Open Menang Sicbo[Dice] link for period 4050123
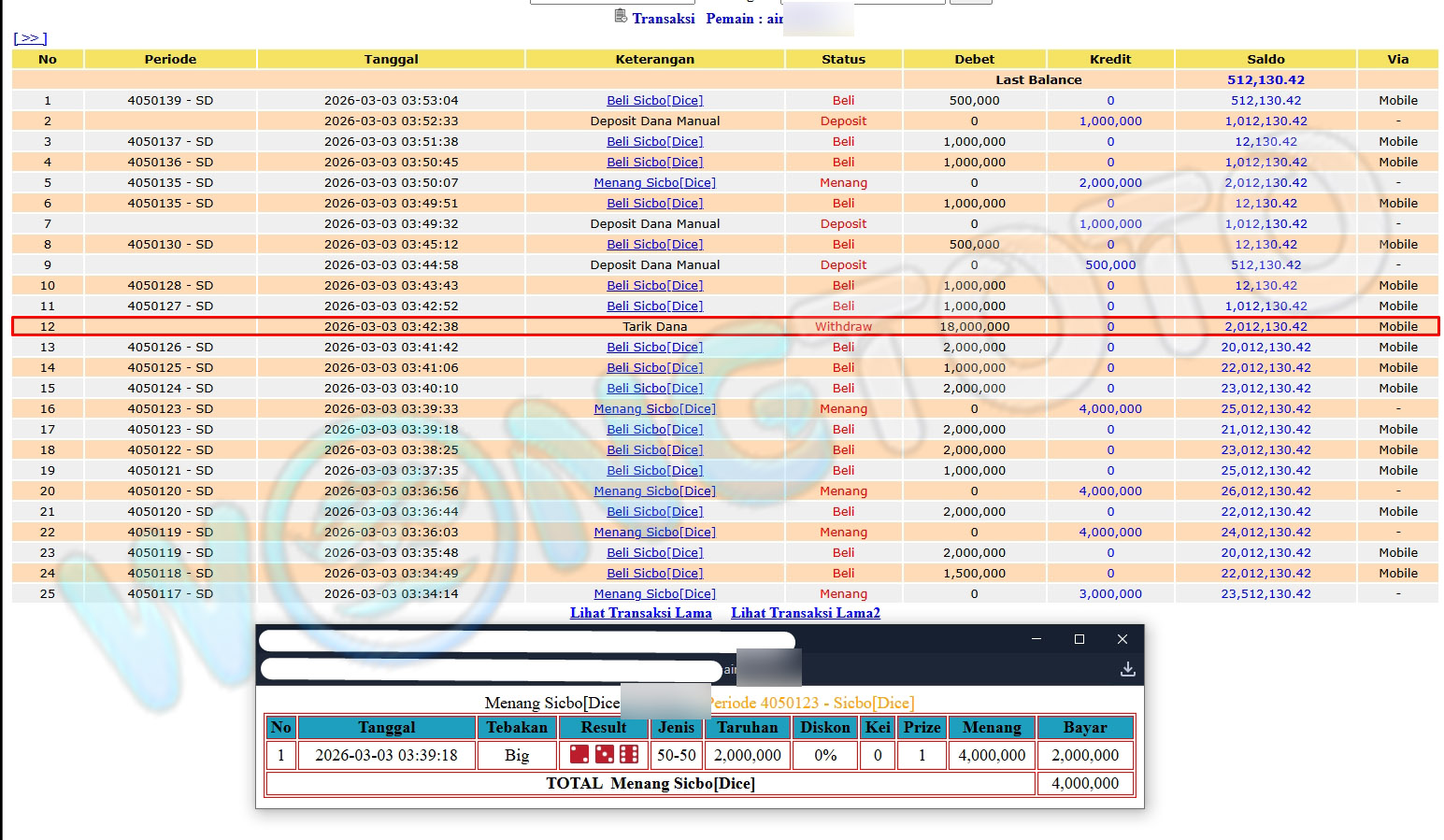Image resolution: width=1444 pixels, height=840 pixels. pos(654,409)
